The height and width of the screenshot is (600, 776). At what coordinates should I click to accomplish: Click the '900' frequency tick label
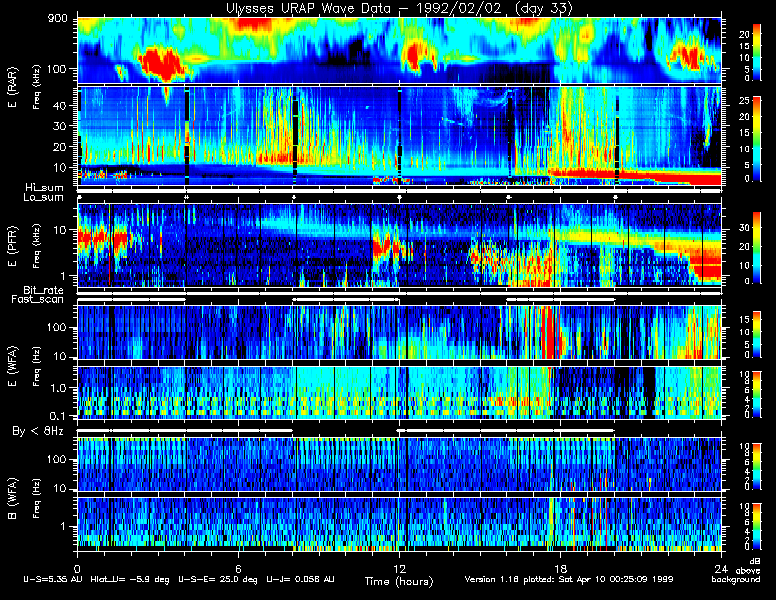coord(57,18)
